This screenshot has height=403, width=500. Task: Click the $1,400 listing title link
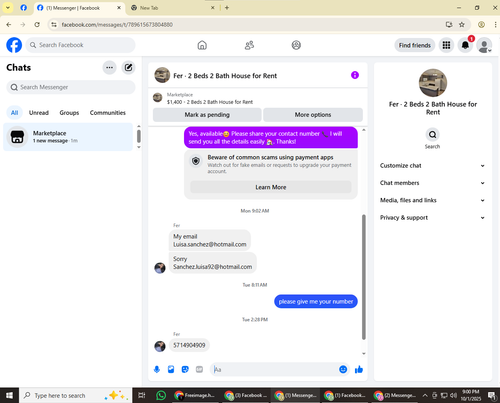[x=210, y=102]
